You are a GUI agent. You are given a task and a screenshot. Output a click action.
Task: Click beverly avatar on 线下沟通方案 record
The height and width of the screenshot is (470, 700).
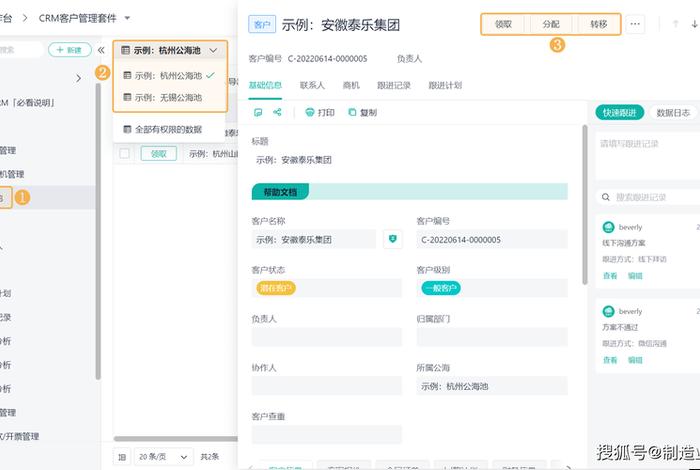(608, 227)
